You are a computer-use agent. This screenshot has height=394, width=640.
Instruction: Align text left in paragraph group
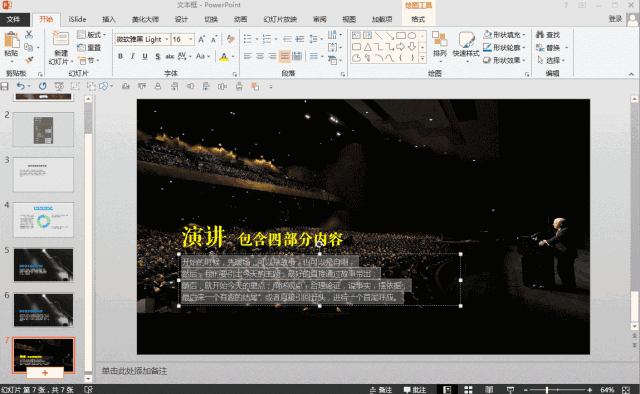[248, 56]
